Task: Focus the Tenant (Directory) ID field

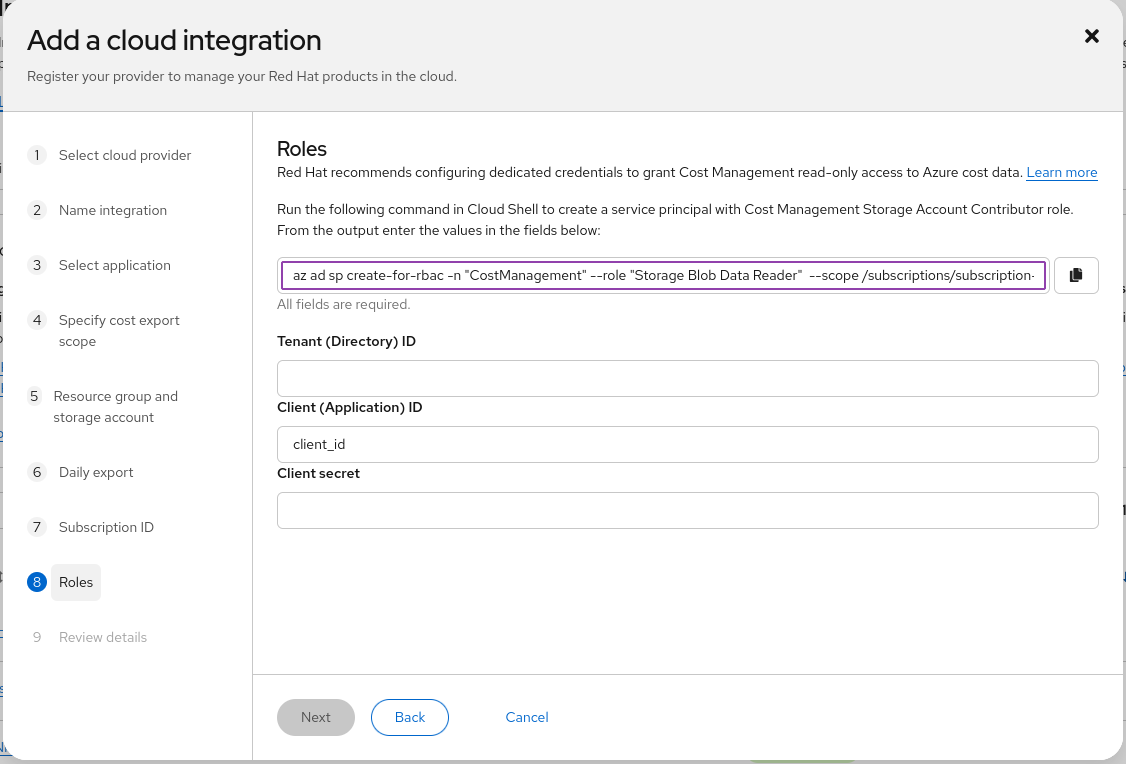Action: (687, 378)
